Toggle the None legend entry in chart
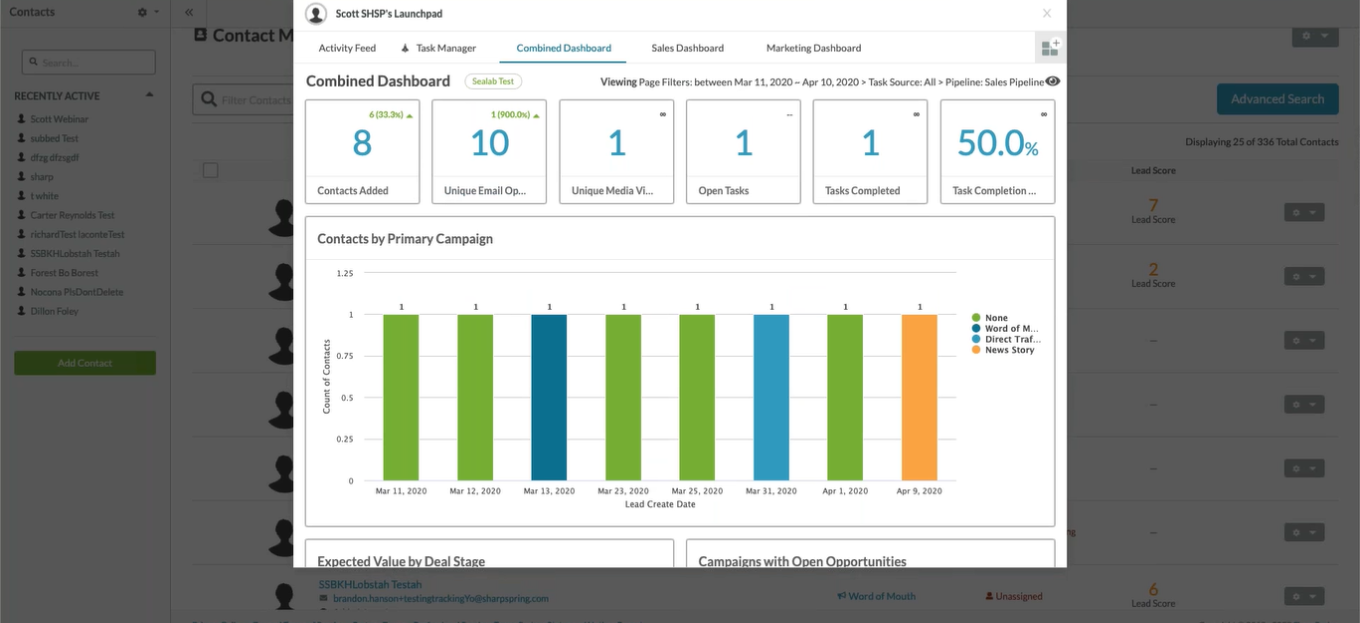This screenshot has height=623, width=1360. 996,318
